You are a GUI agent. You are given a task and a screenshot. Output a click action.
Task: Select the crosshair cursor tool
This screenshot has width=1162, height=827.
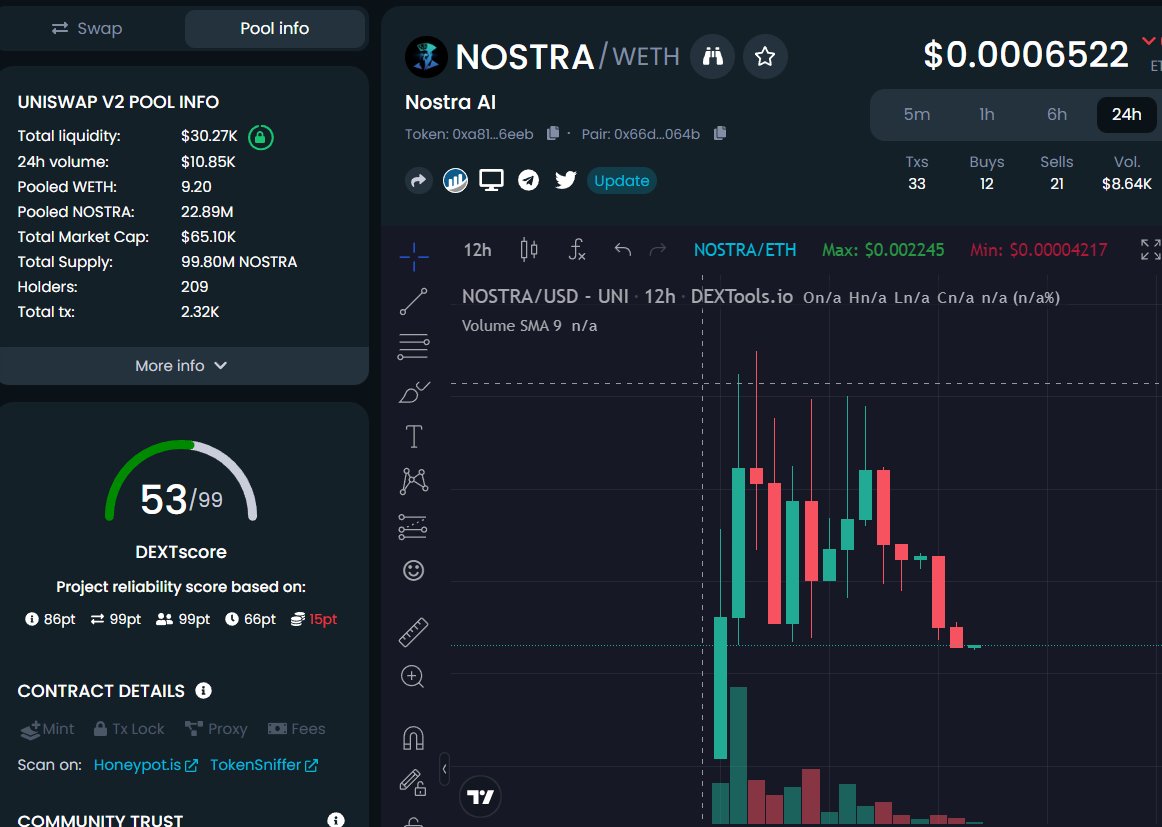pos(414,256)
